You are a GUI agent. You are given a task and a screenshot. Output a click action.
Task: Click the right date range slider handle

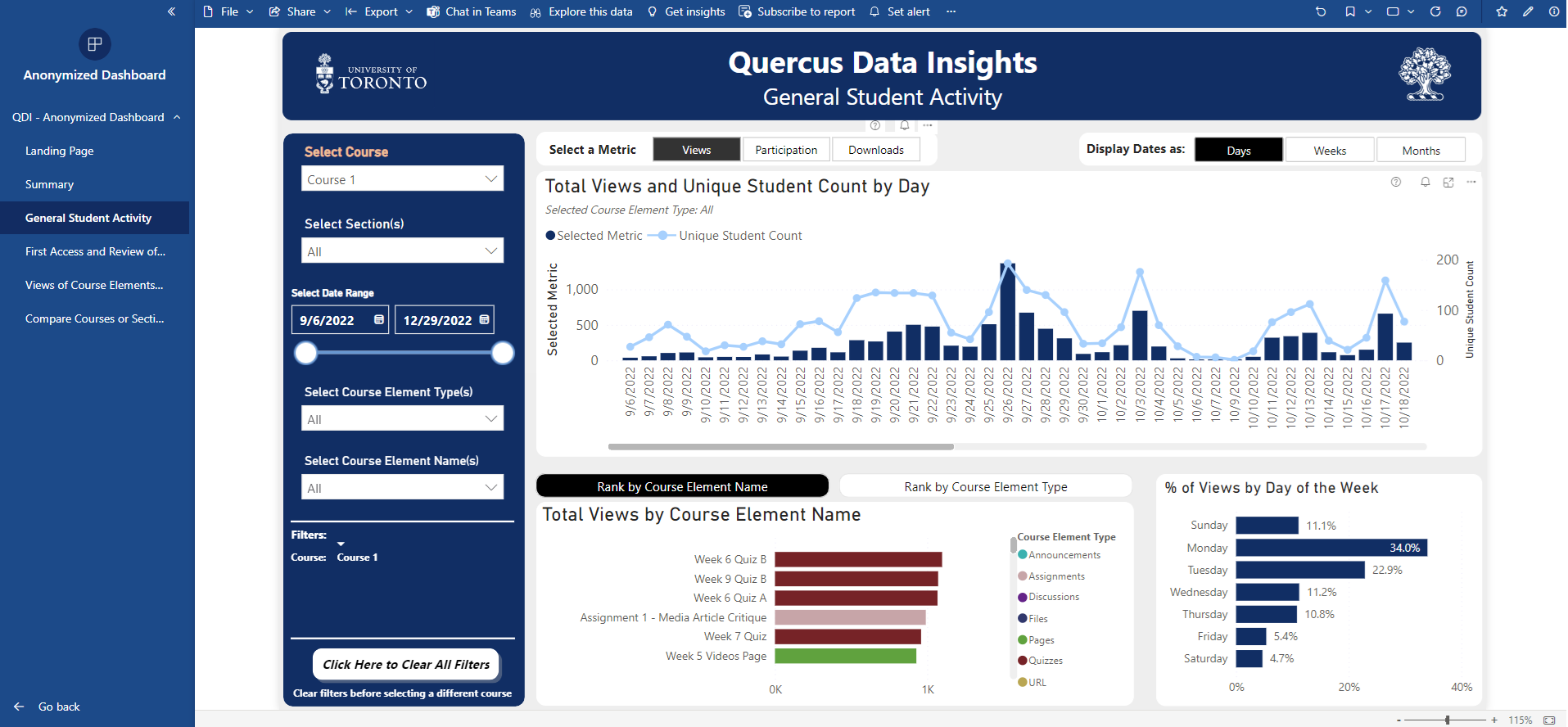tap(503, 353)
